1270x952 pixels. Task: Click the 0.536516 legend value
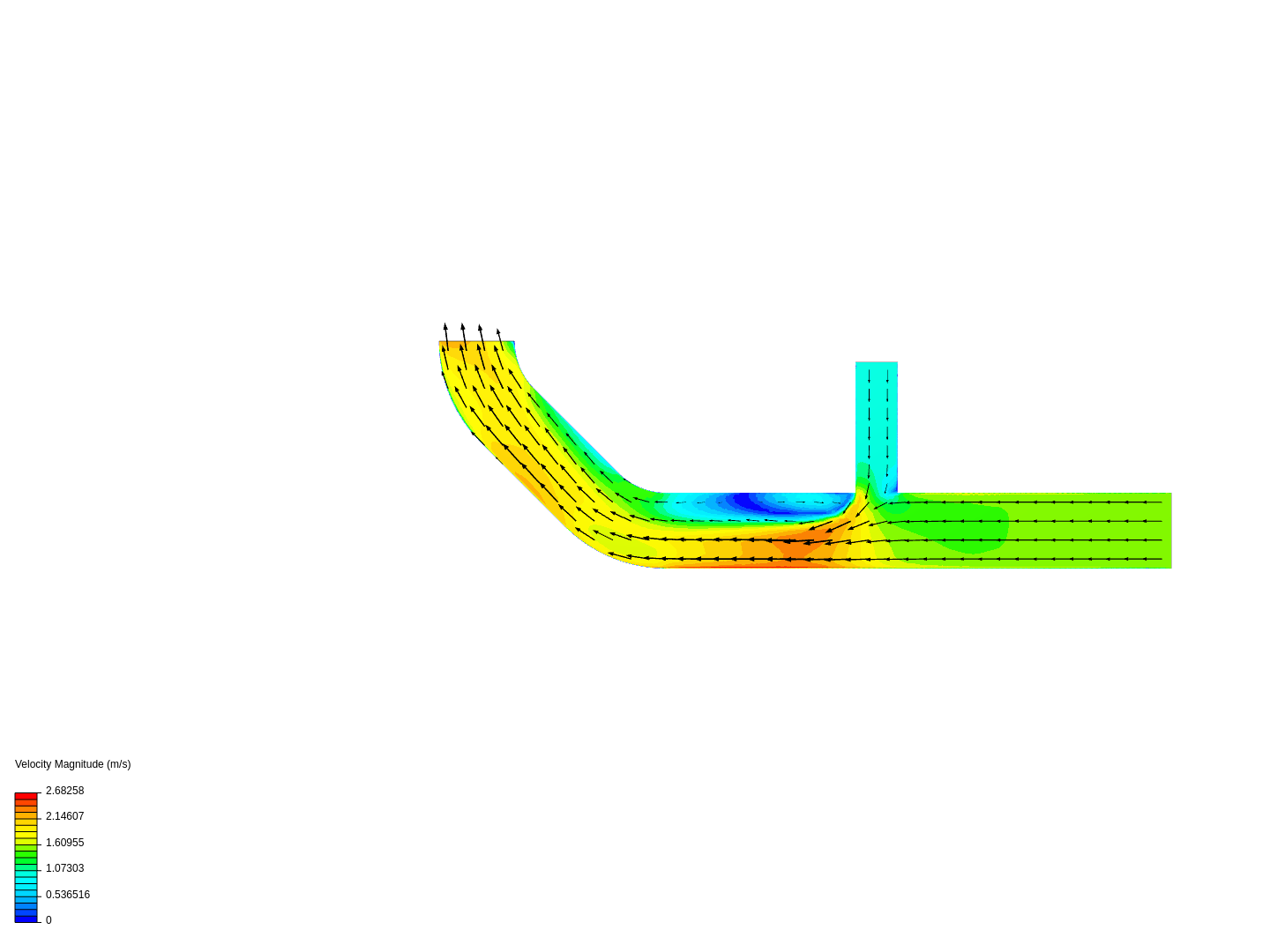coord(68,895)
